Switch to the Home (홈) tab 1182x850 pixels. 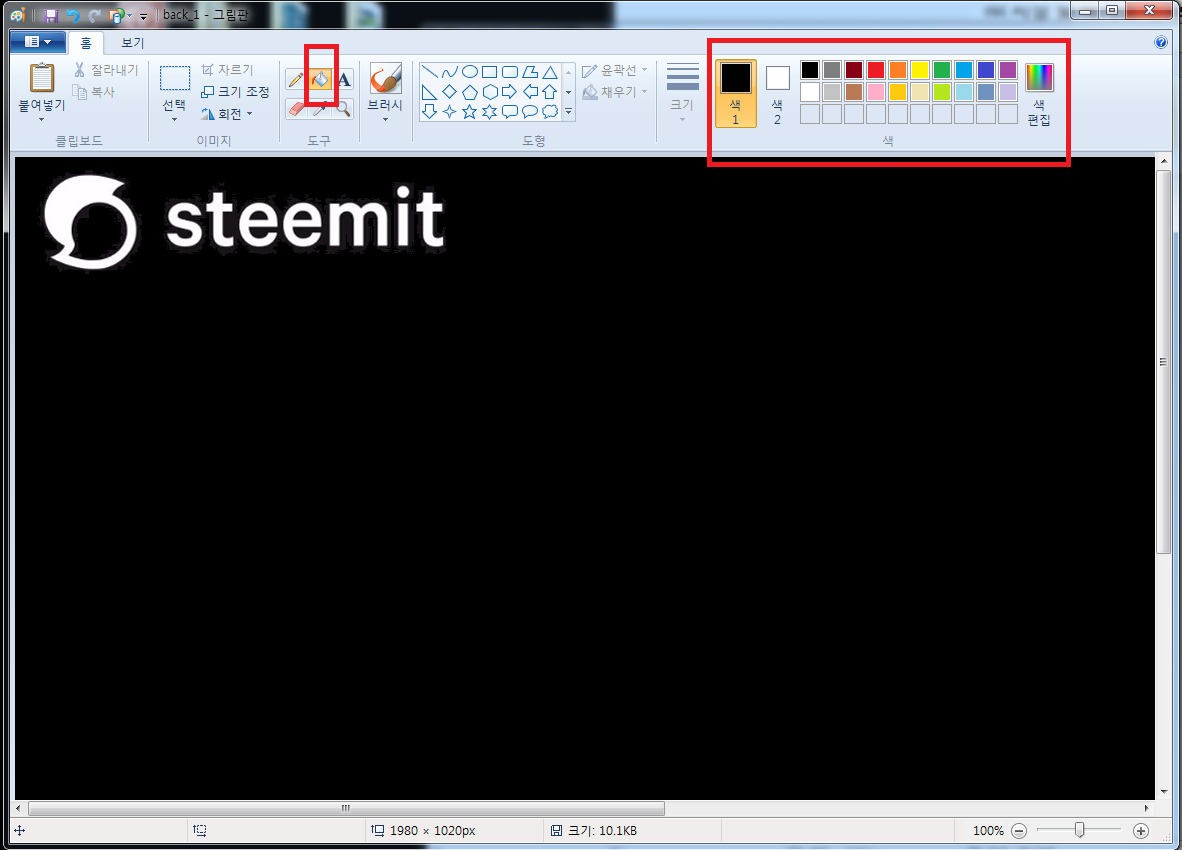pyautogui.click(x=86, y=43)
